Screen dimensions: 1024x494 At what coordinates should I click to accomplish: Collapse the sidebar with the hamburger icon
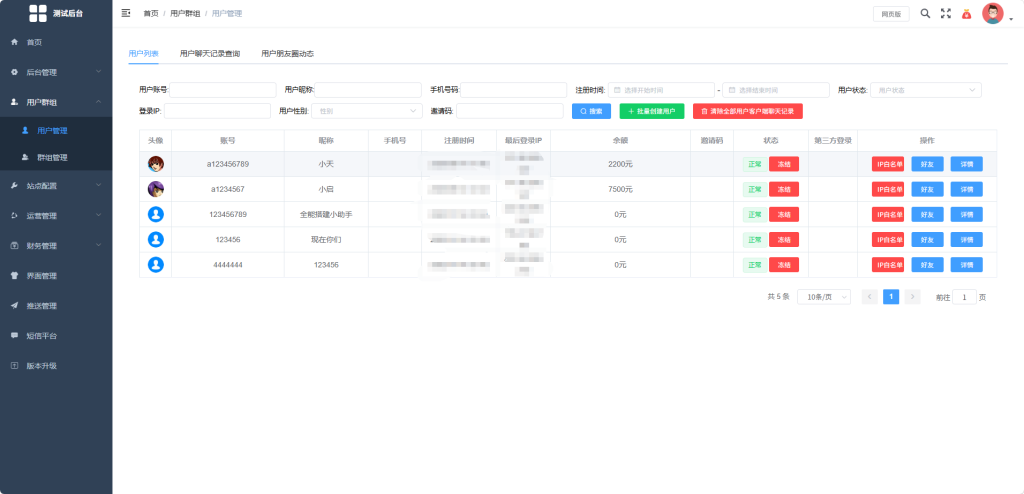point(126,13)
